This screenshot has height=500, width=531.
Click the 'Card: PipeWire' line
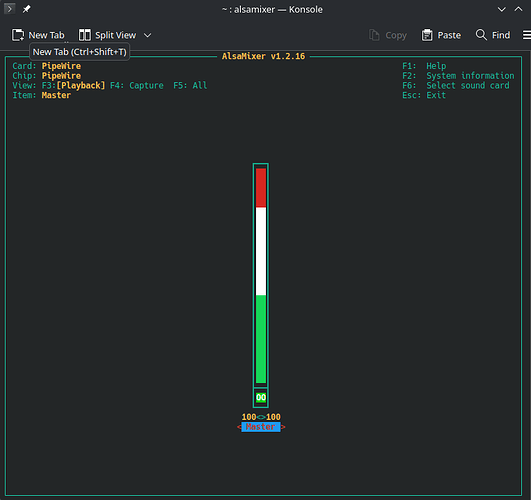coord(47,66)
